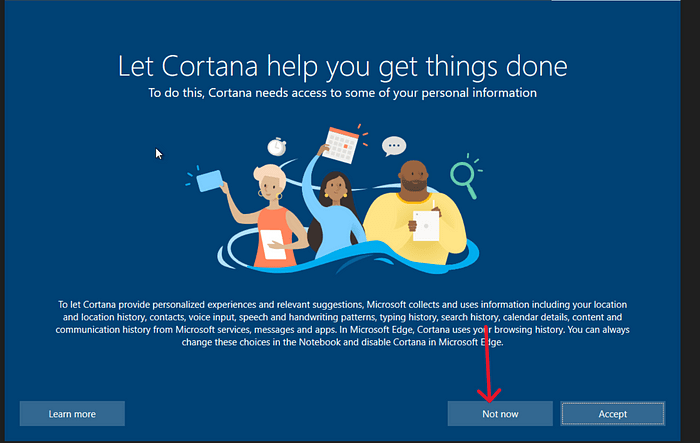
Task: Select the 'Let Cortana help you get things done' heading
Action: pos(342,67)
